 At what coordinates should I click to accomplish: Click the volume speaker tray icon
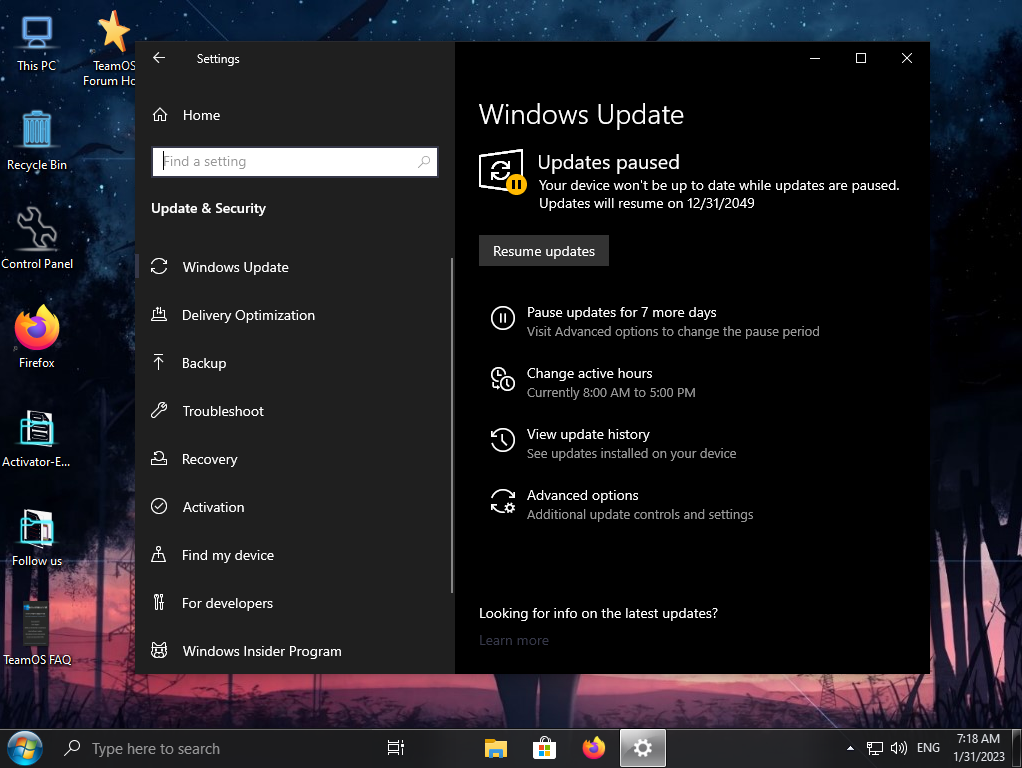[899, 748]
